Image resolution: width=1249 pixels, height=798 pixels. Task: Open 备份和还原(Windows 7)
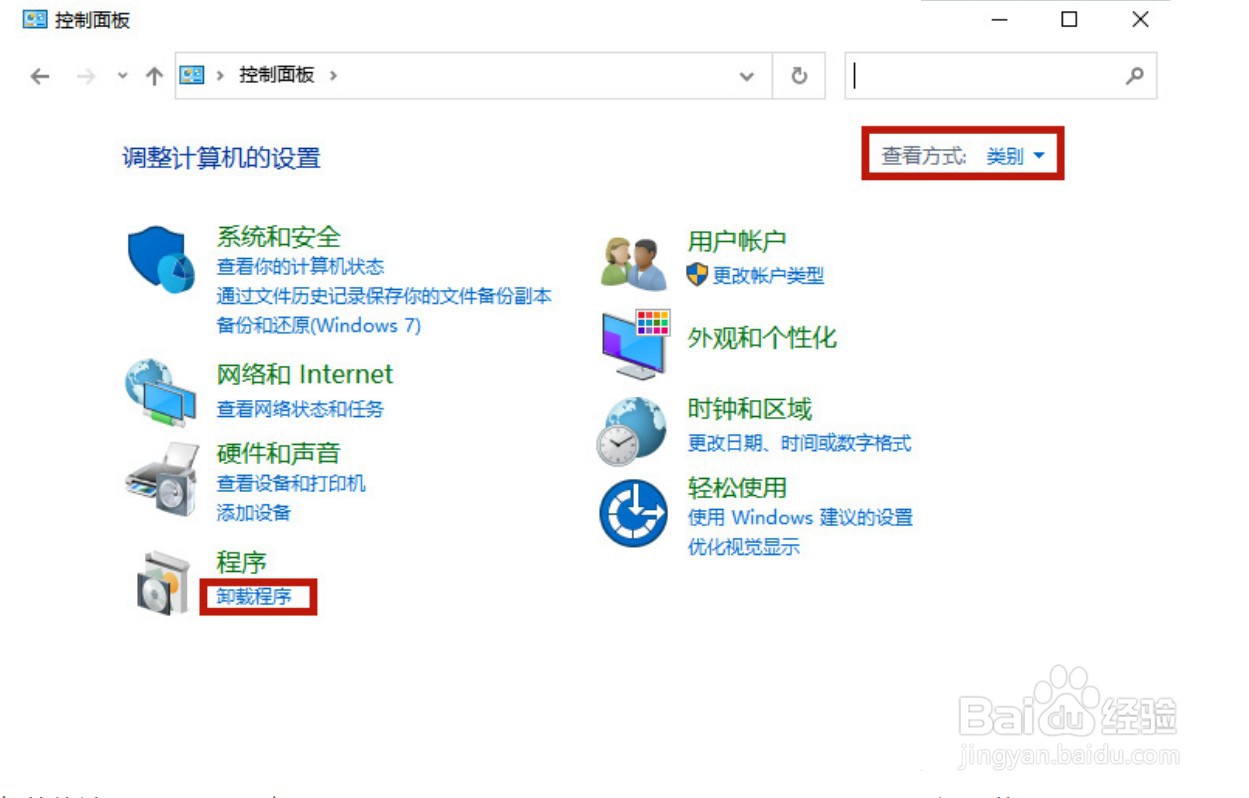pyautogui.click(x=316, y=325)
